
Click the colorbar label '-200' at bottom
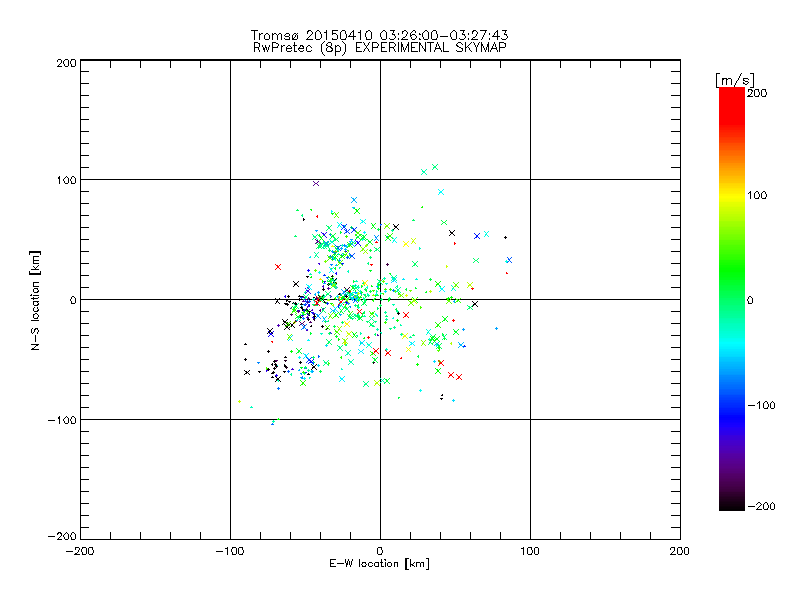(761, 506)
